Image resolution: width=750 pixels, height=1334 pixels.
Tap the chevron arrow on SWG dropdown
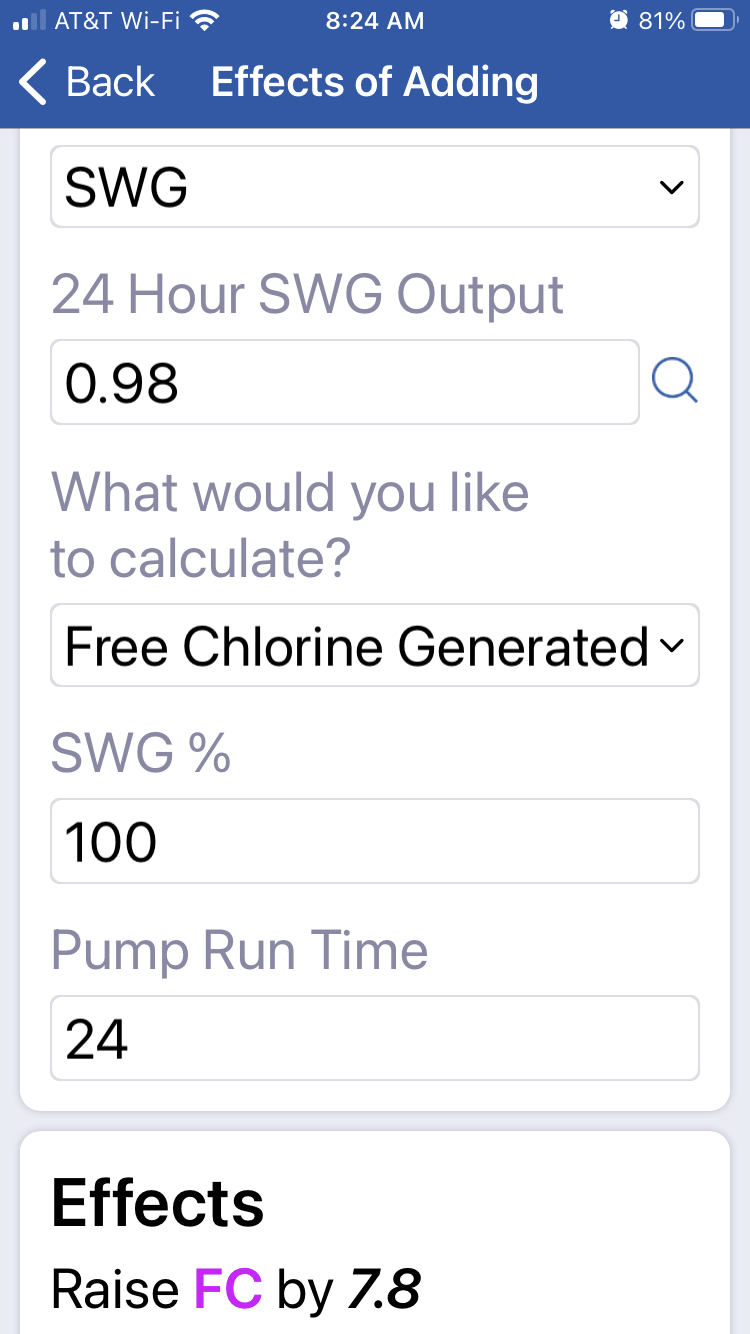tap(672, 187)
